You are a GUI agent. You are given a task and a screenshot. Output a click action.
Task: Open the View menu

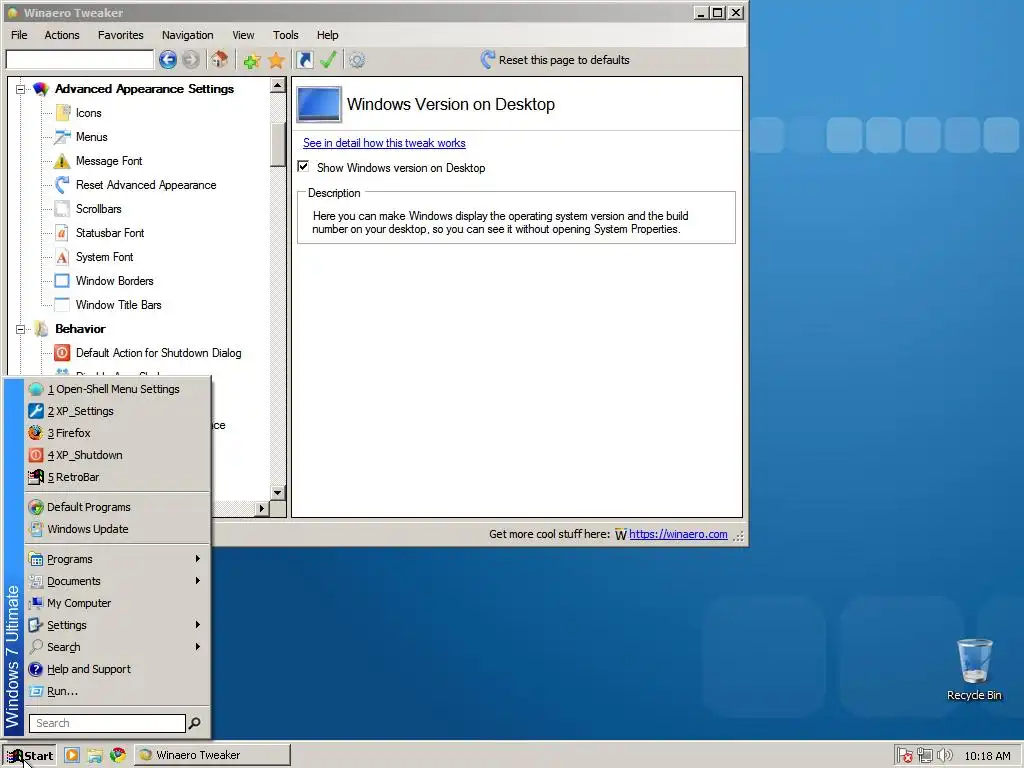[x=243, y=35]
